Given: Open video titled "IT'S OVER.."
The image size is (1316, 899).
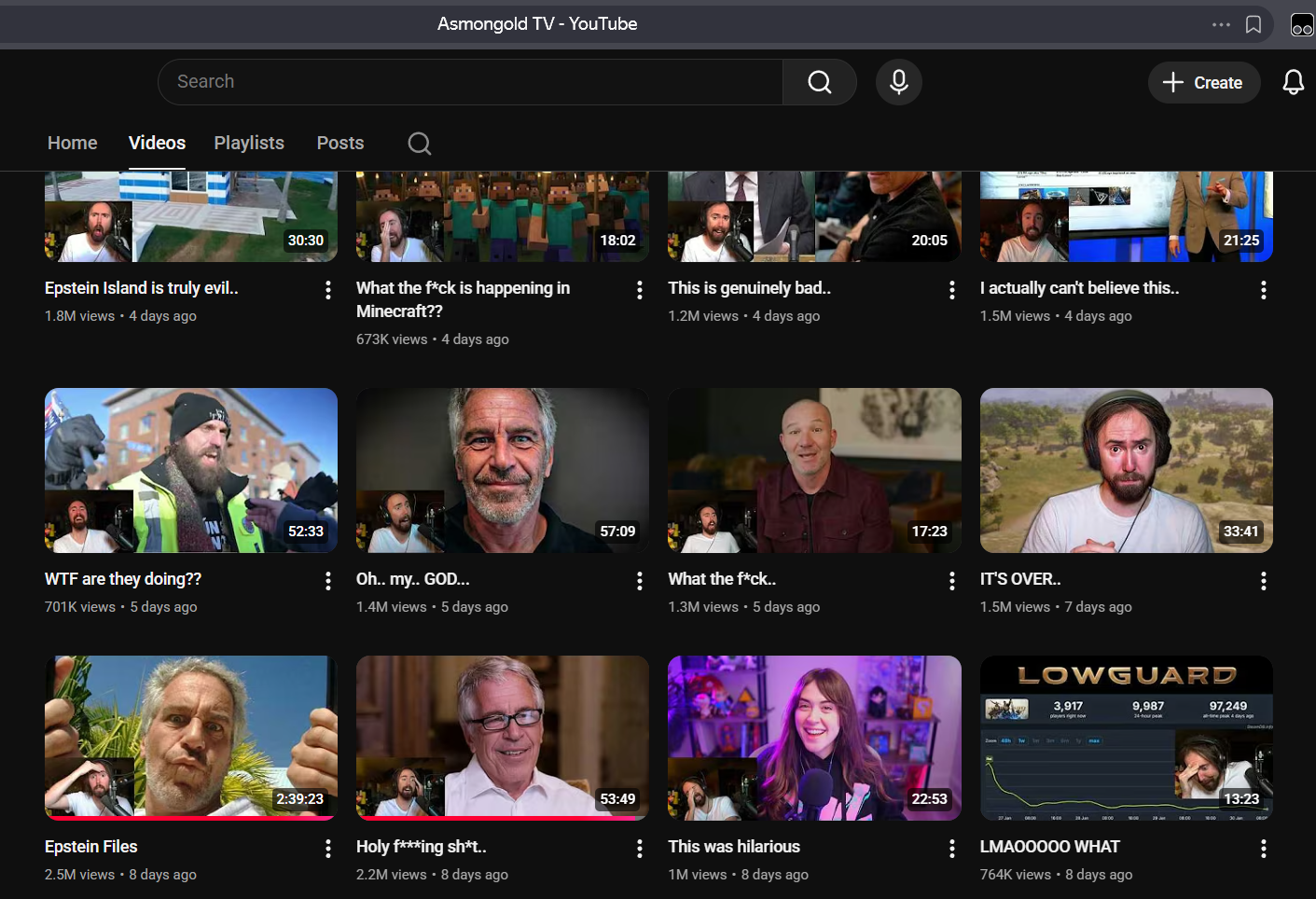Looking at the screenshot, I should (x=1020, y=579).
